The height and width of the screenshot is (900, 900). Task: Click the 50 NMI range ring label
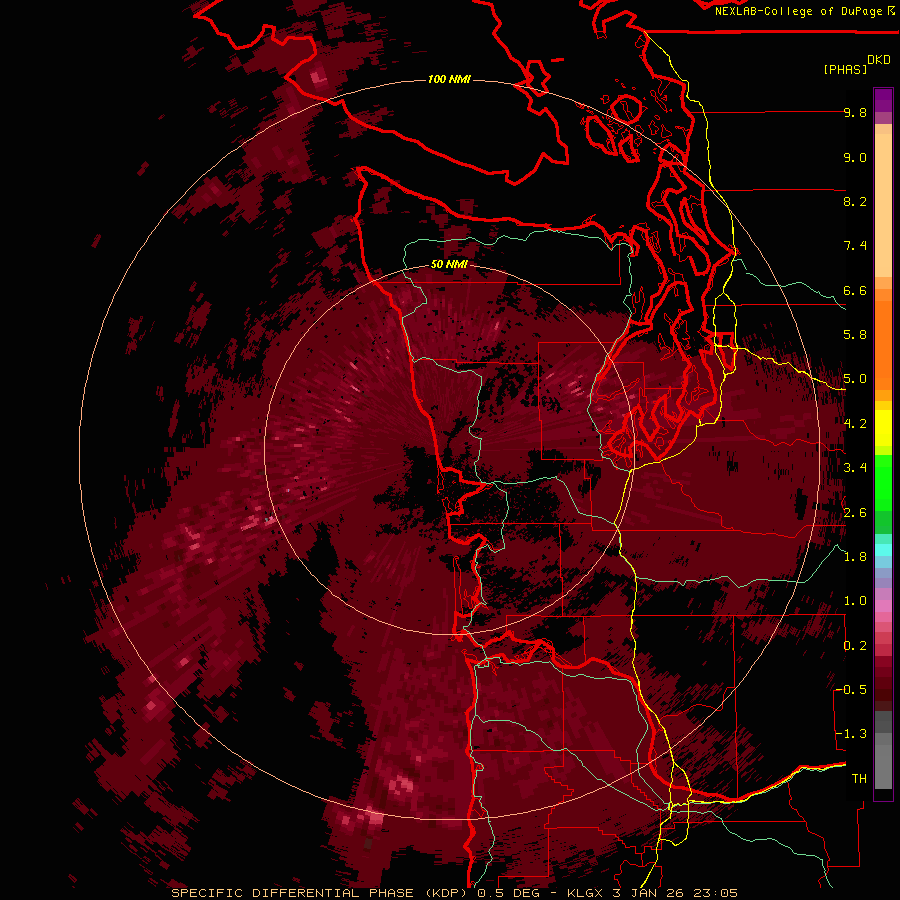click(449, 265)
